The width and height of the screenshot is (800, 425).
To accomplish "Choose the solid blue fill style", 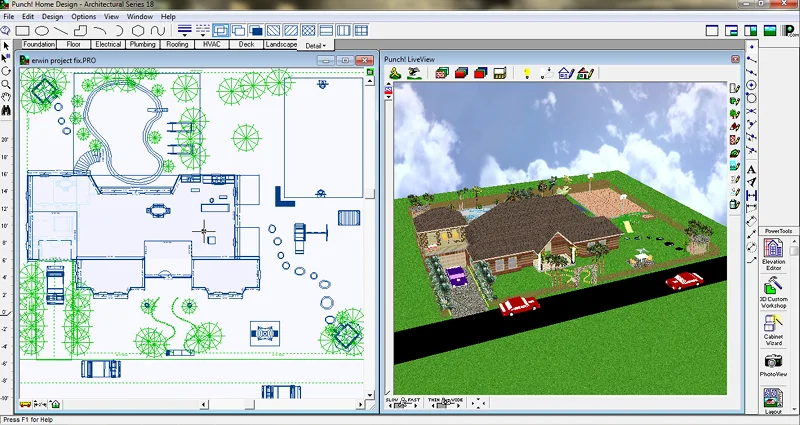I will click(x=256, y=31).
